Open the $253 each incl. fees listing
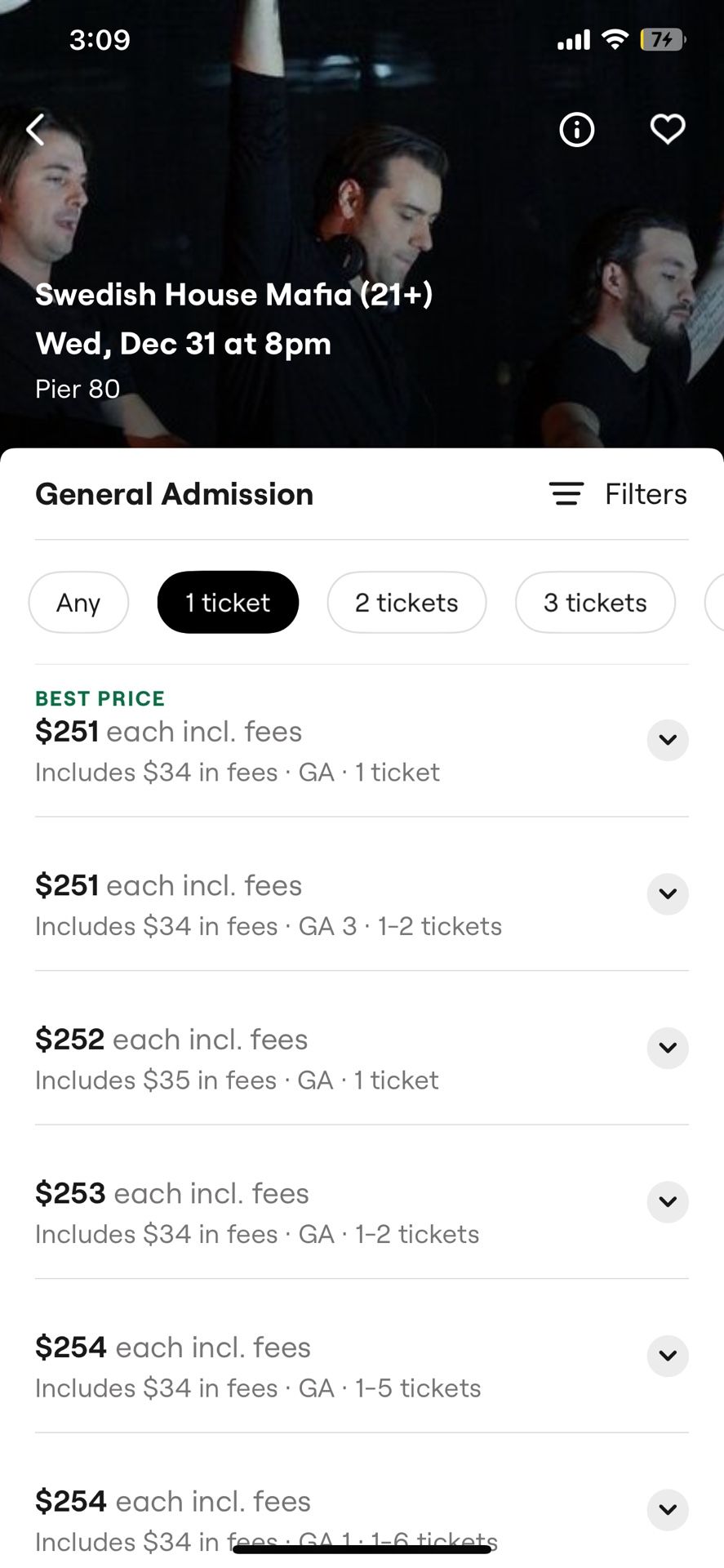724x1568 pixels. (x=256, y=1212)
